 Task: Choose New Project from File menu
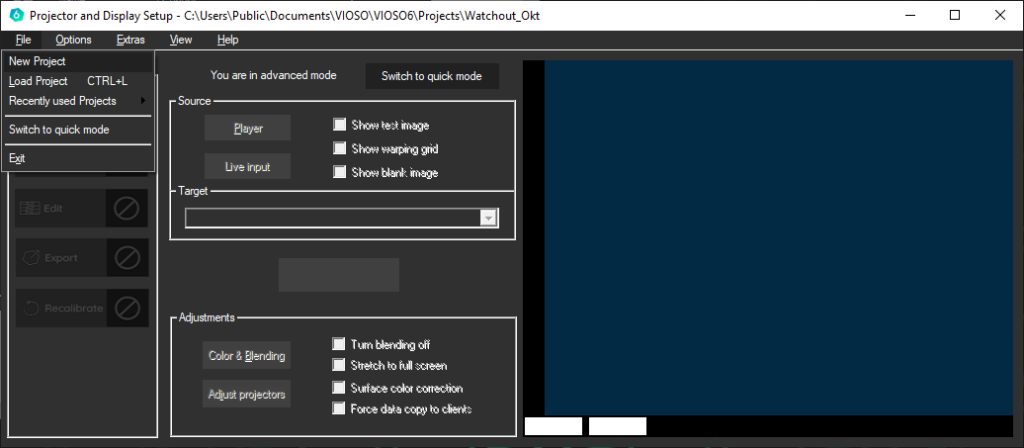click(x=37, y=61)
